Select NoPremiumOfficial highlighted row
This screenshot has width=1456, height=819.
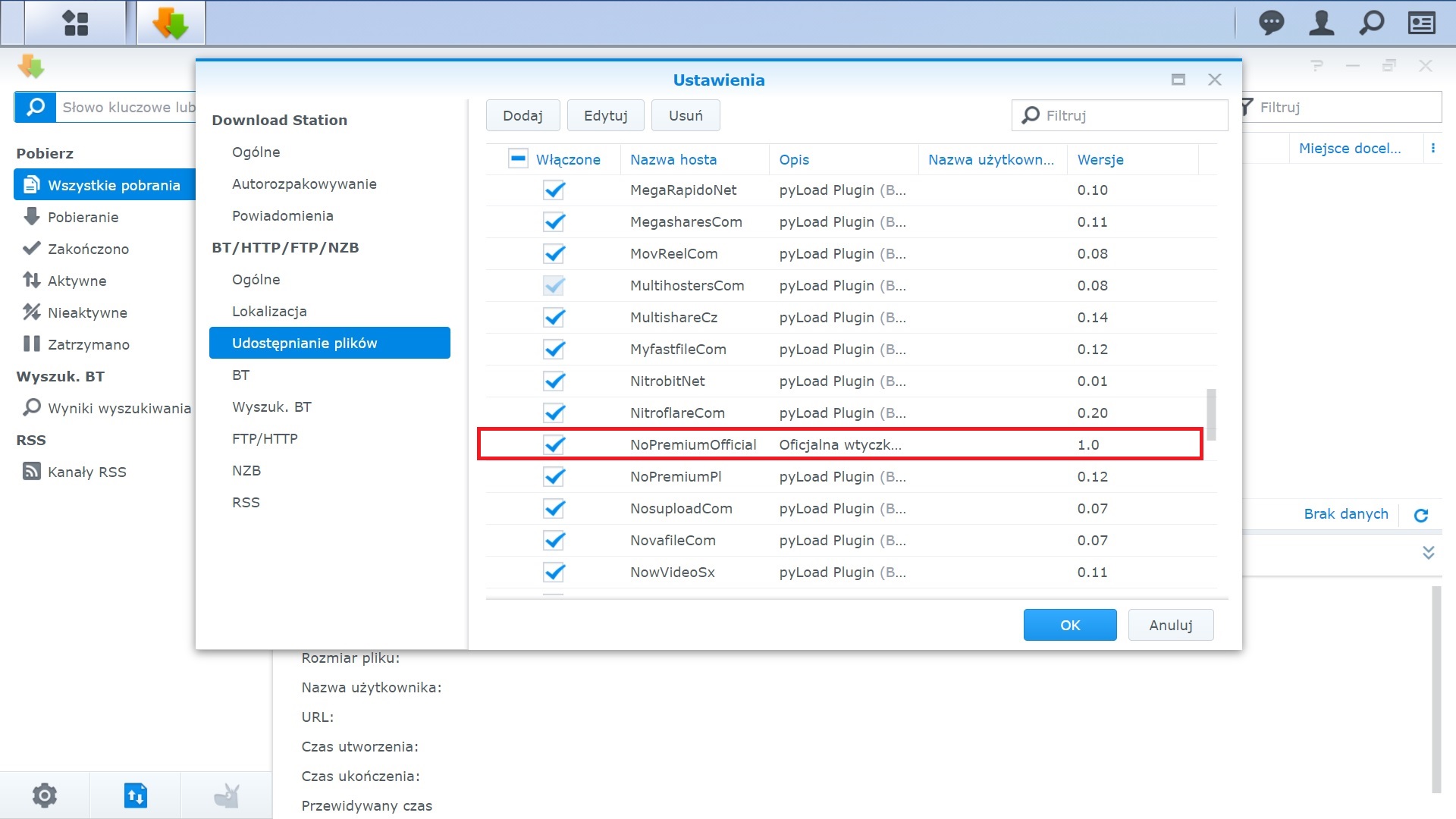[x=840, y=444]
